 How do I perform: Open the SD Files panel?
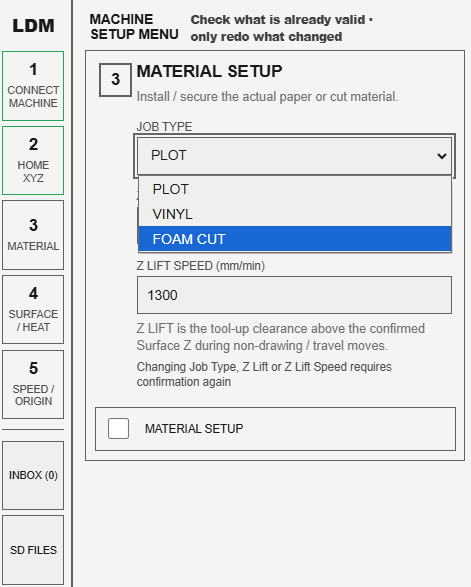33,550
